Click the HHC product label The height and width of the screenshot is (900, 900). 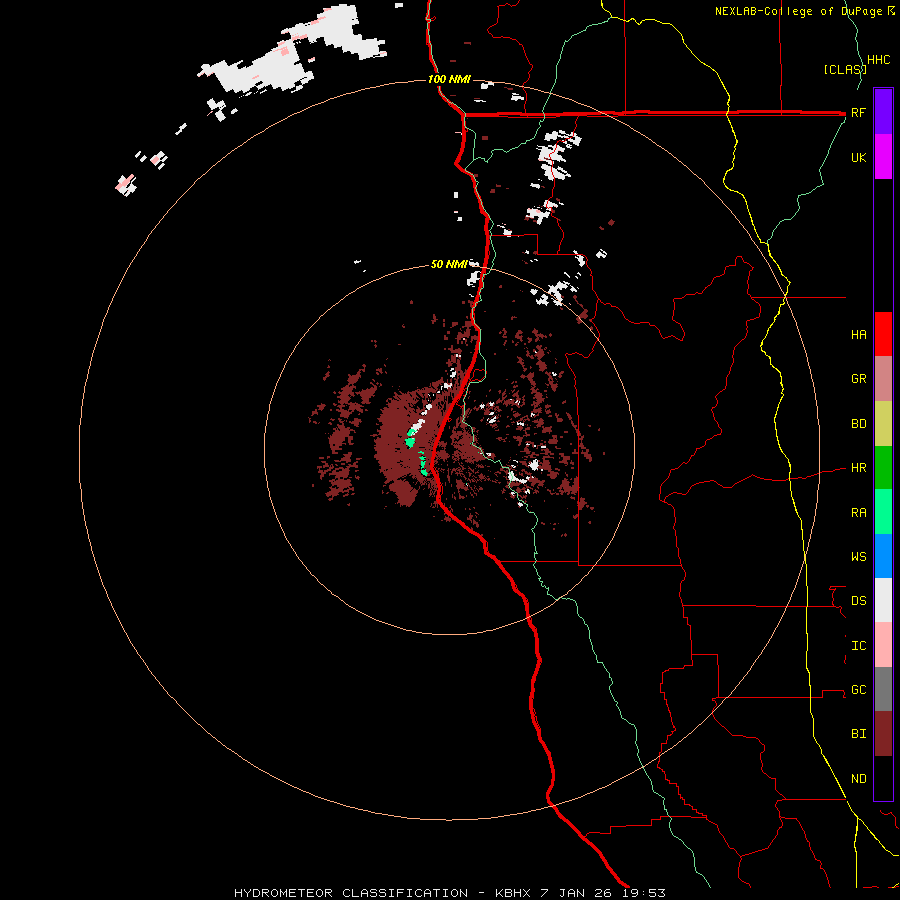point(878,60)
